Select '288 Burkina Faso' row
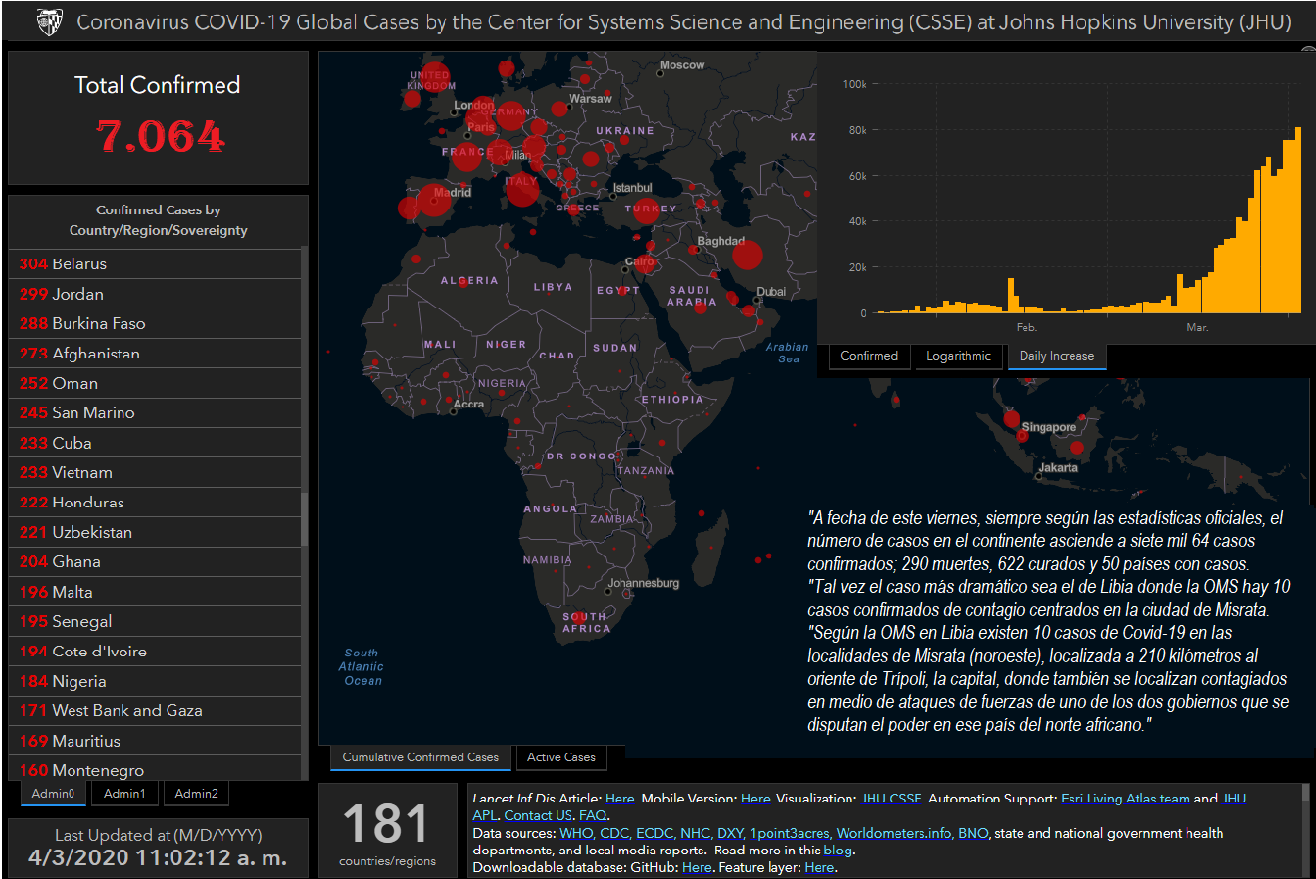 click(x=155, y=324)
